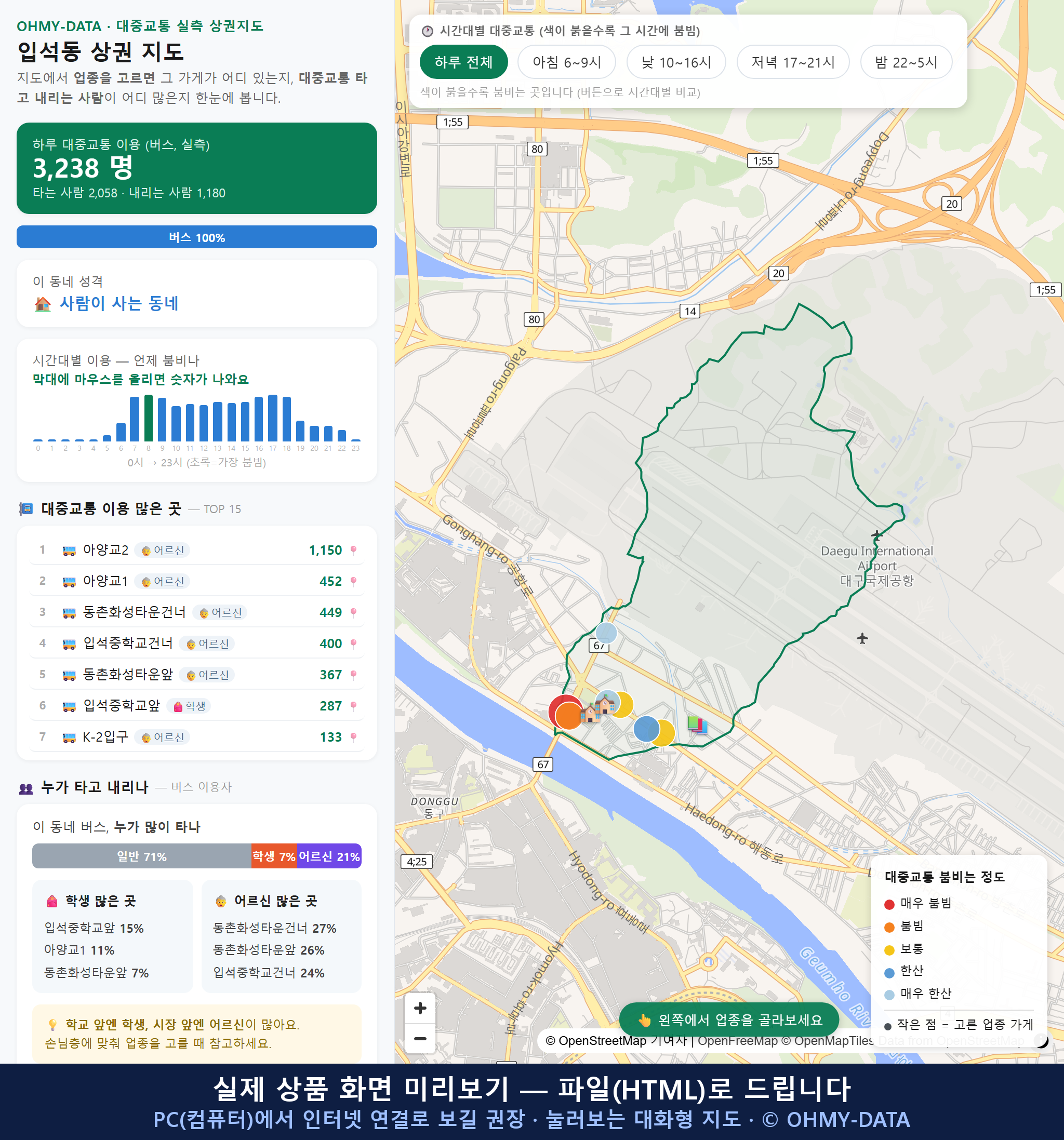Click the bus icon in the 입석중학교건너 row
The image size is (1064, 1140).
(69, 644)
